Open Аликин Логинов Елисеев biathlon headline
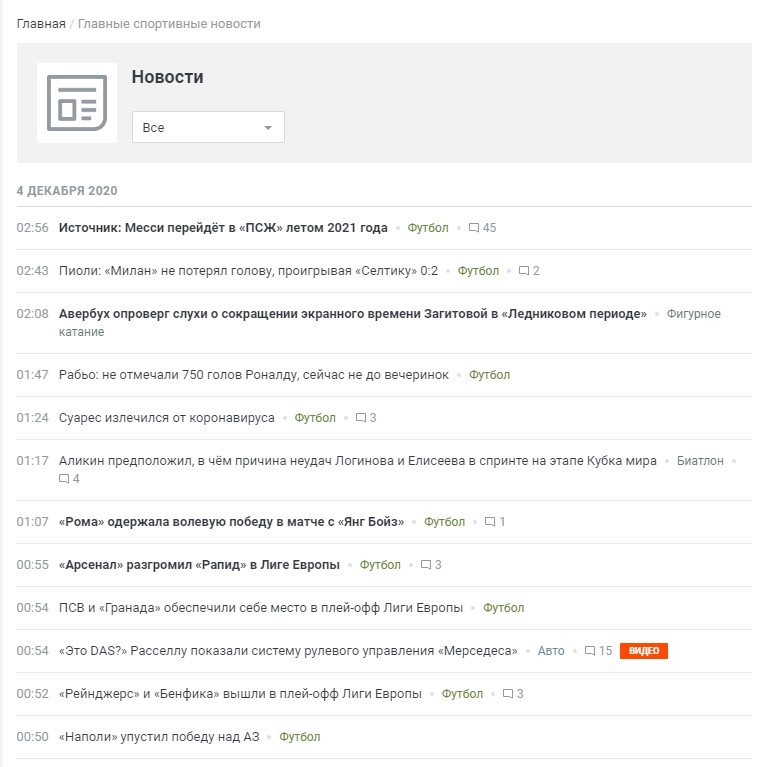Viewport: 761px width, 767px height. point(358,461)
